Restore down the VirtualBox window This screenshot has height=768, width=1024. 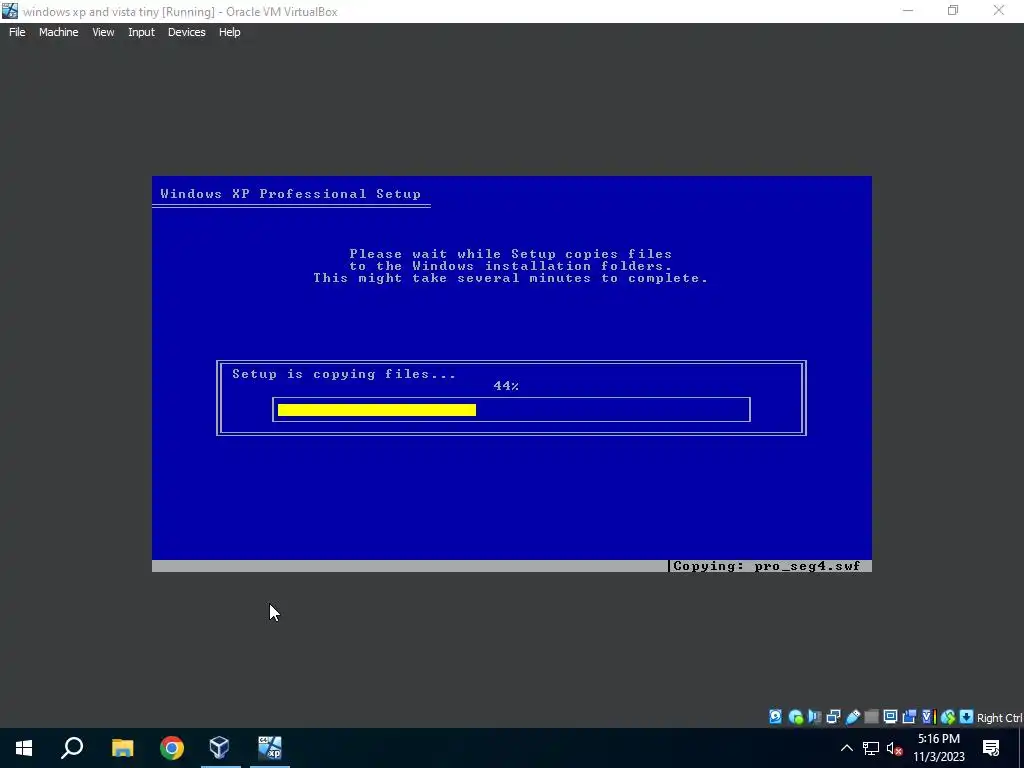953,10
